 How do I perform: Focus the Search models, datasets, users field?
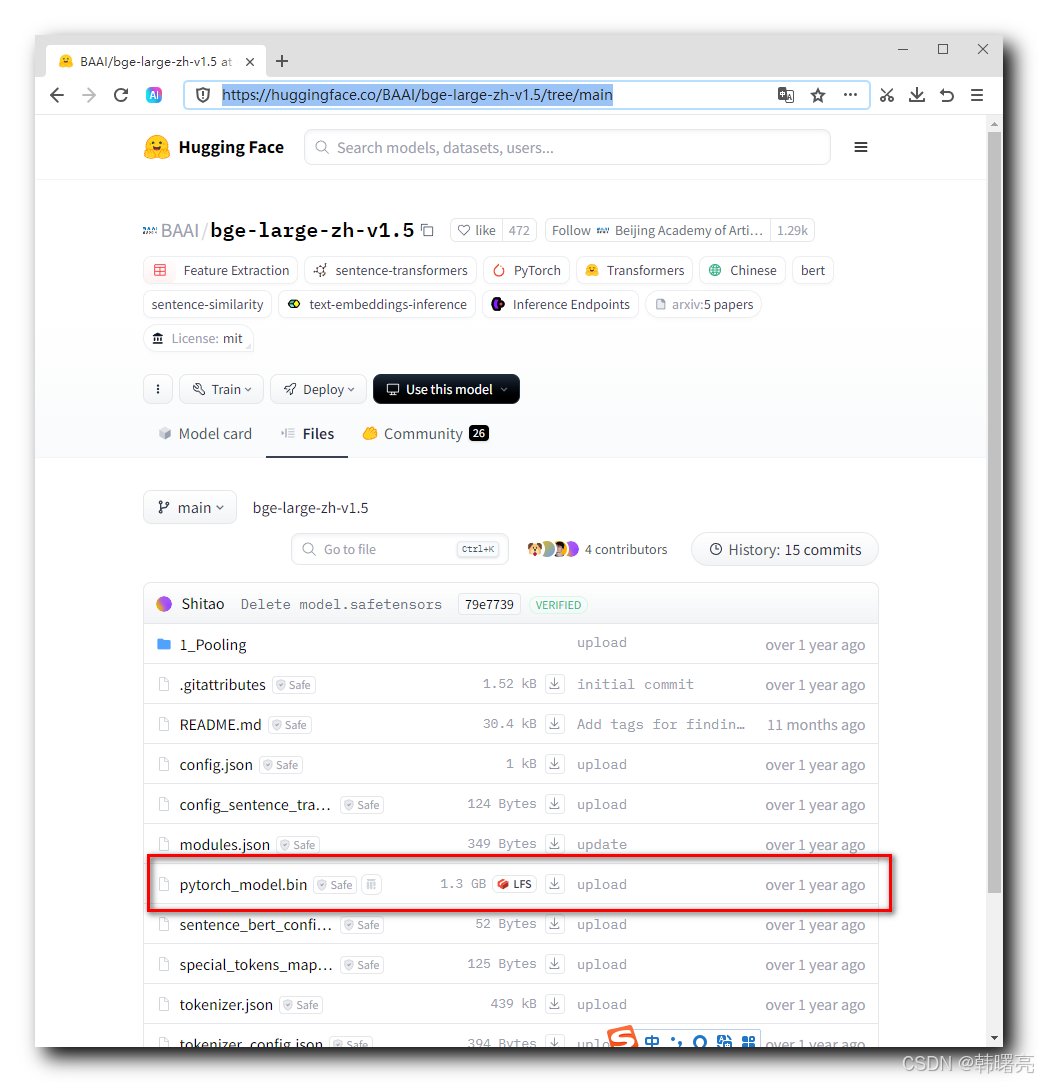[567, 148]
